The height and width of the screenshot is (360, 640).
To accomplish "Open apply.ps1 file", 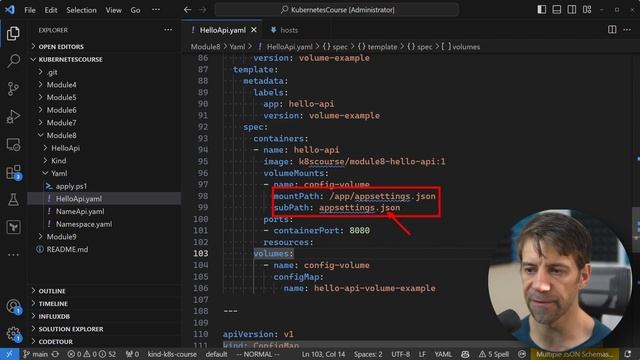I will click(104, 186).
